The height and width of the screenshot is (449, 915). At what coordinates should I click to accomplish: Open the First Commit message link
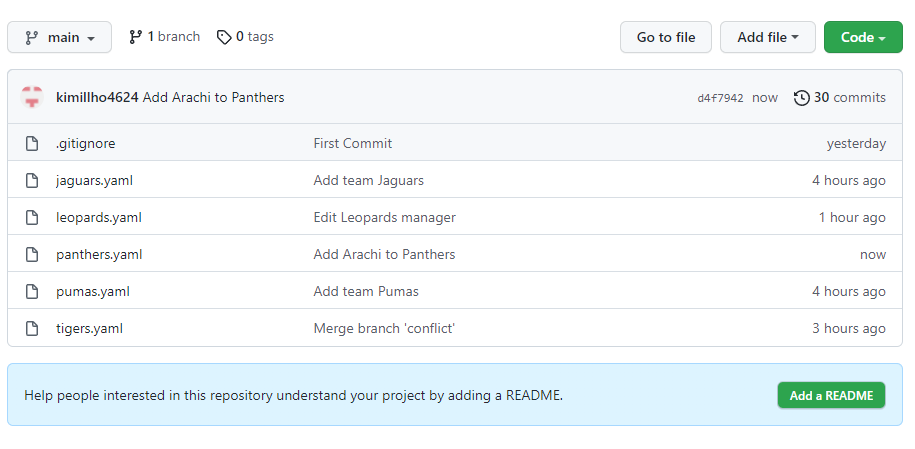click(352, 144)
